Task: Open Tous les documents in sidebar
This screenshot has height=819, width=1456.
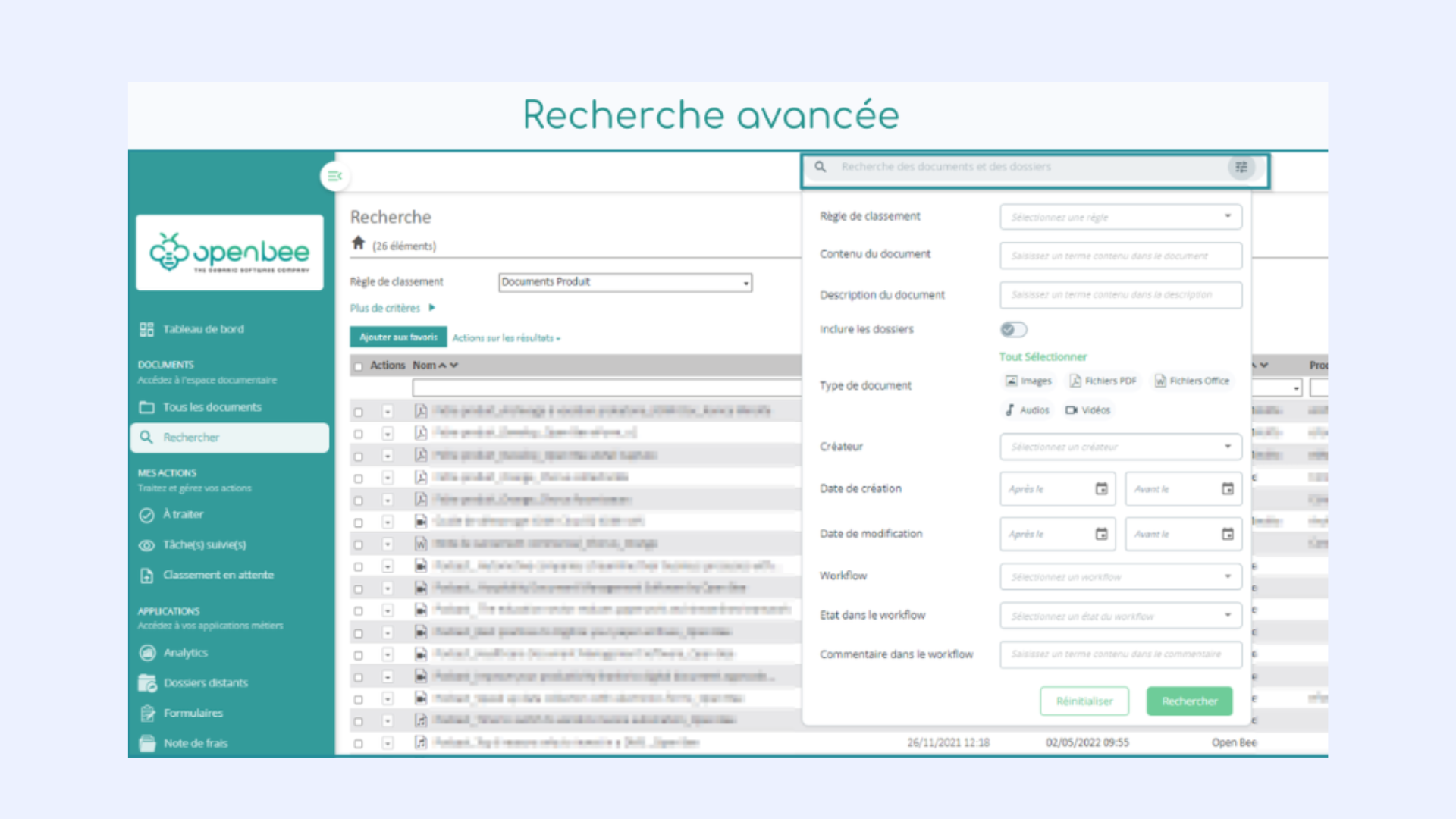Action: tap(212, 407)
